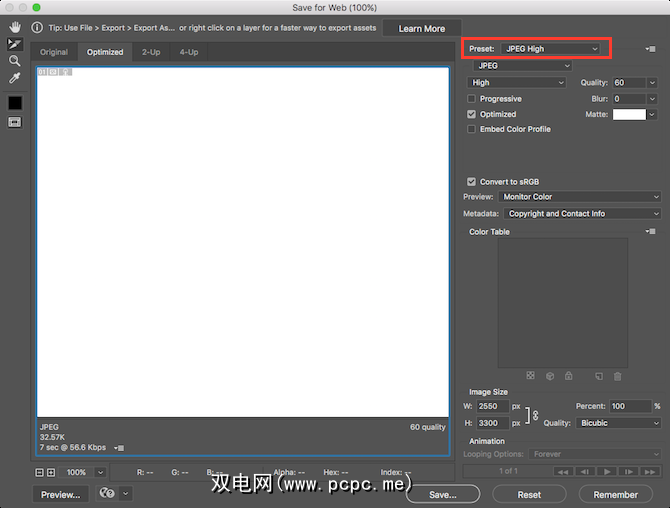Viewport: 670px width, 508px height.
Task: Uncheck the Optimized checkbox
Action: pos(471,114)
